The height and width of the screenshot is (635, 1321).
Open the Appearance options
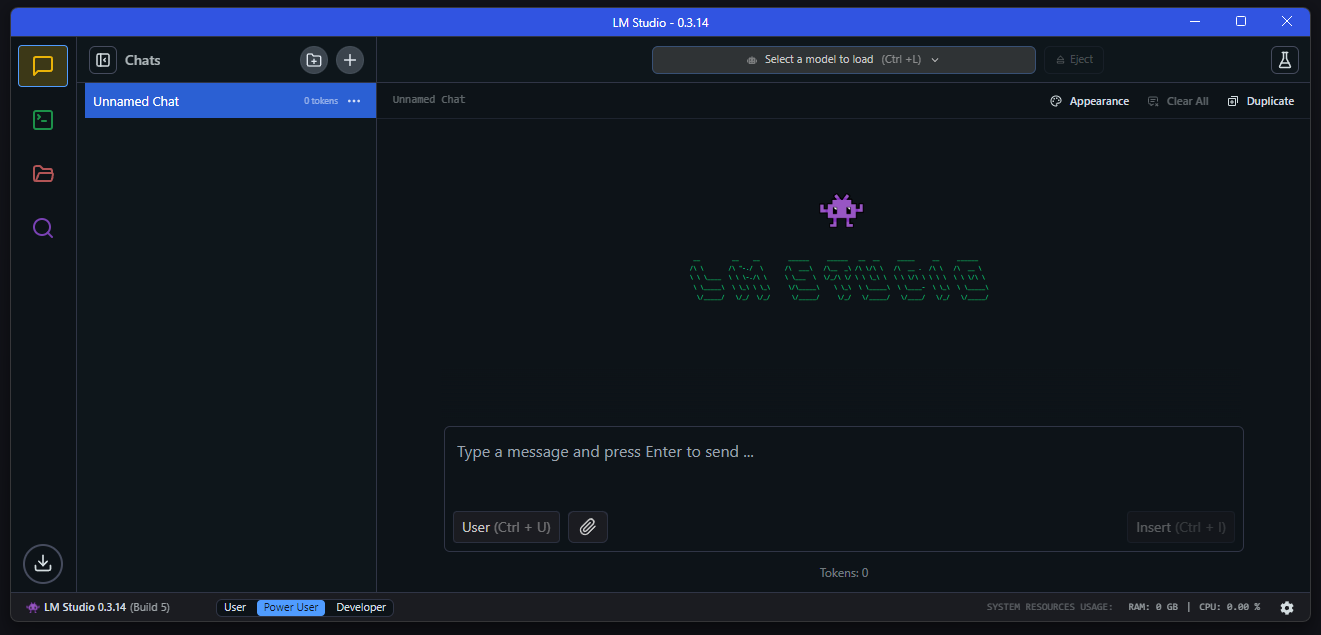click(x=1090, y=101)
